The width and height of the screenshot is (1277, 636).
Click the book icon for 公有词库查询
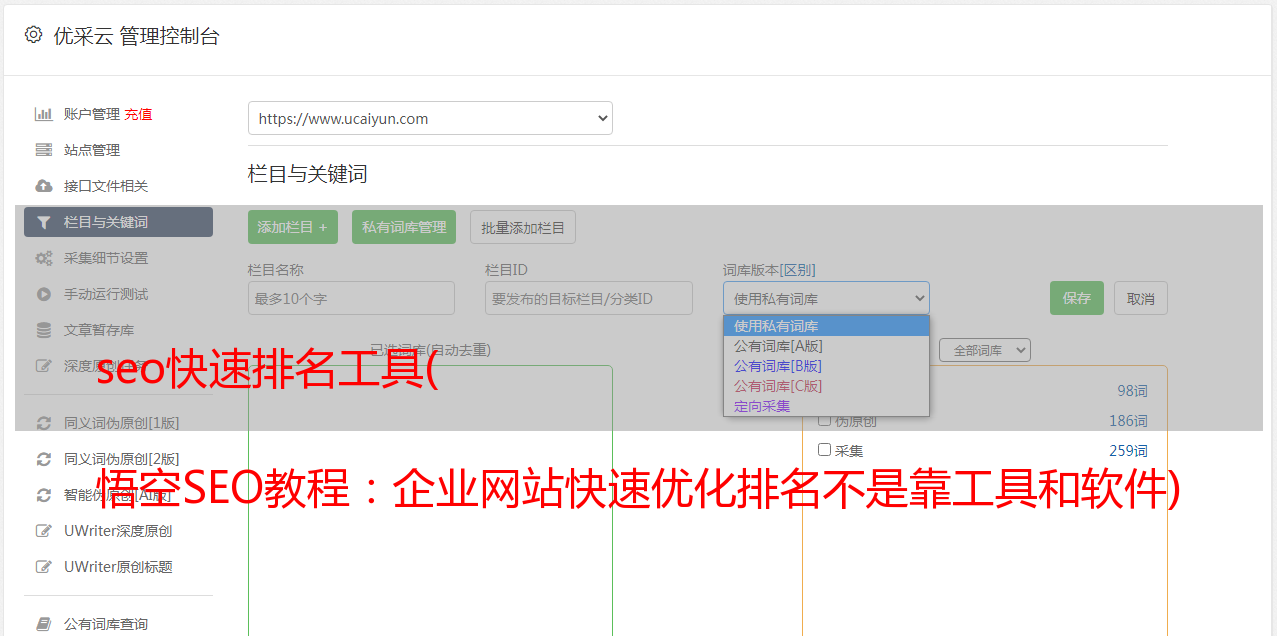click(44, 624)
